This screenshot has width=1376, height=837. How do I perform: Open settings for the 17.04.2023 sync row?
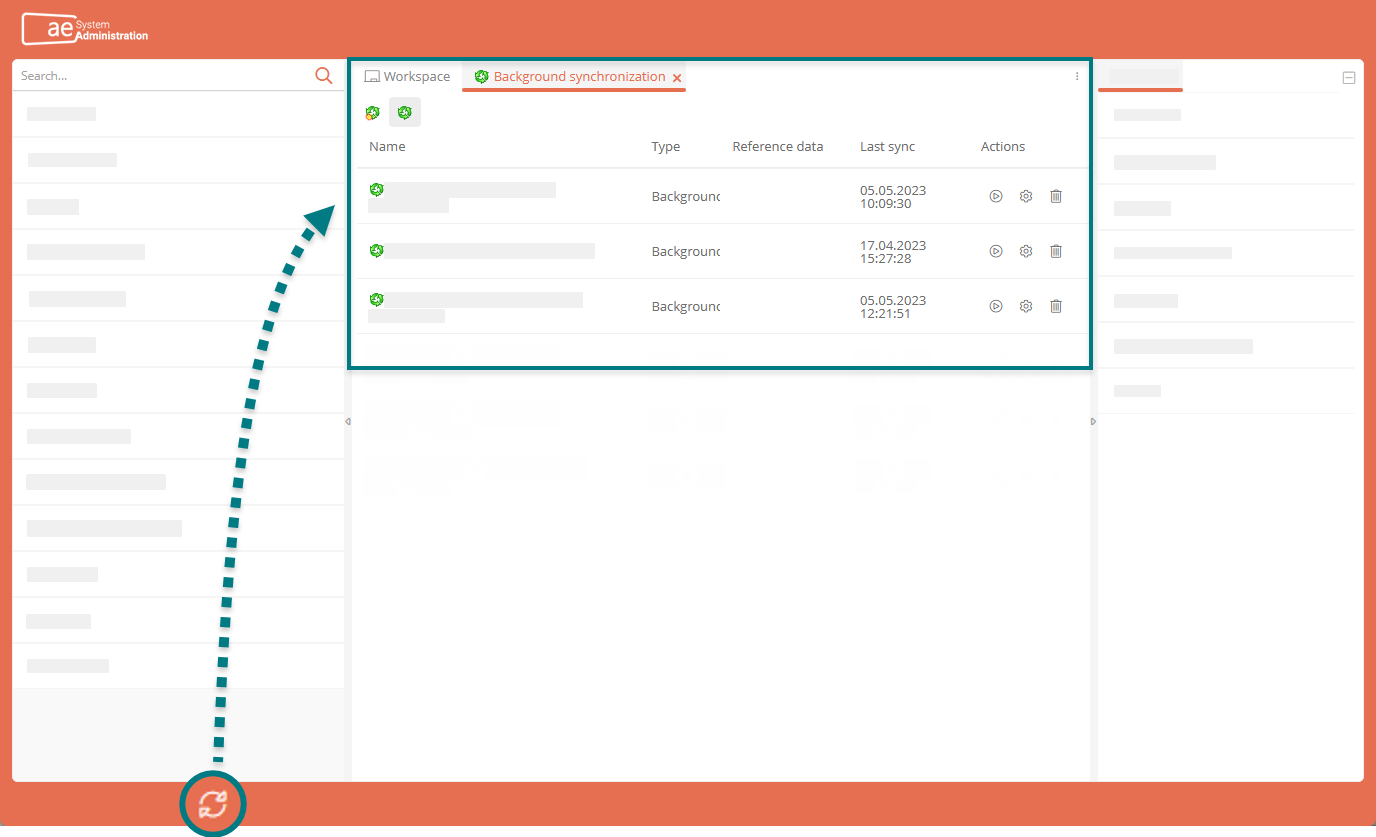[1025, 252]
